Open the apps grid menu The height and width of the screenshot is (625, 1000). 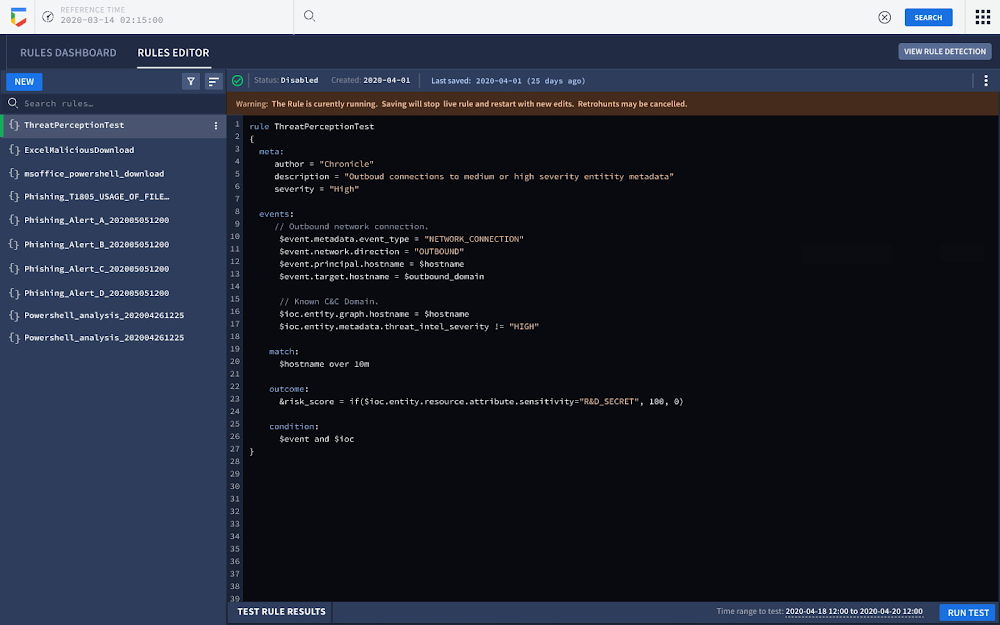(x=983, y=17)
